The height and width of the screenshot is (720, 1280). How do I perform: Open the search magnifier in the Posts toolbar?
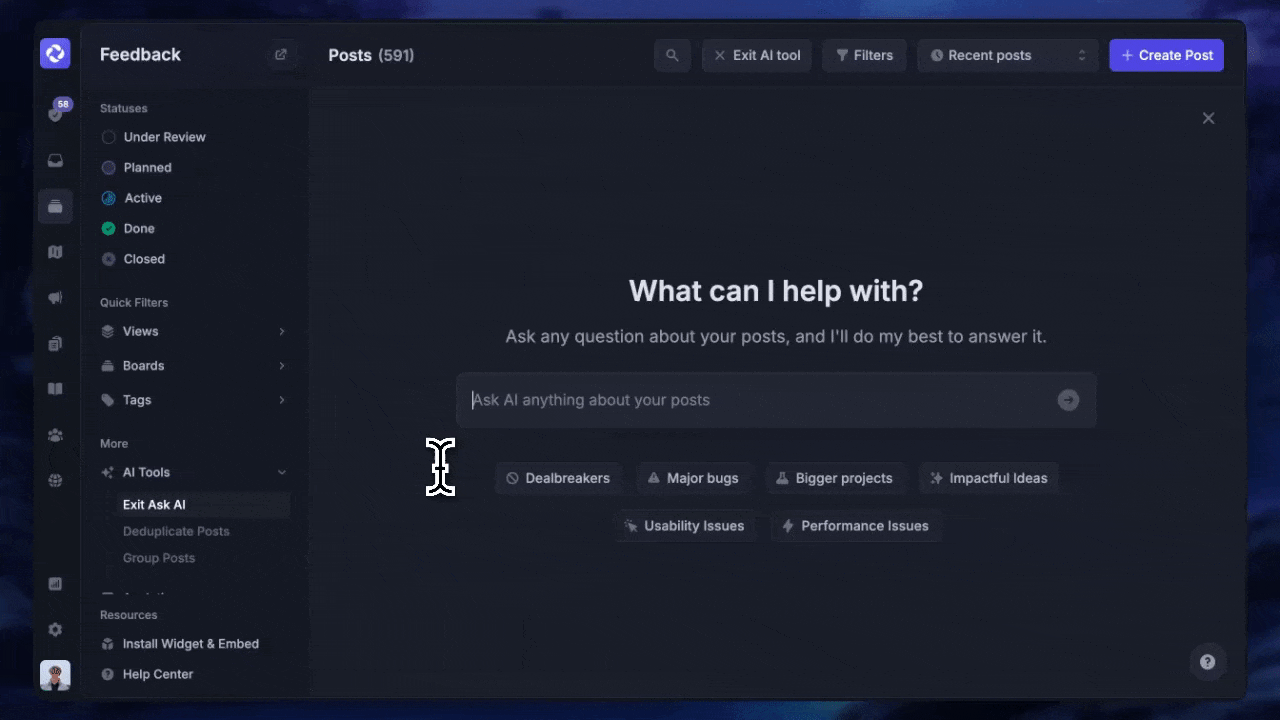(672, 55)
